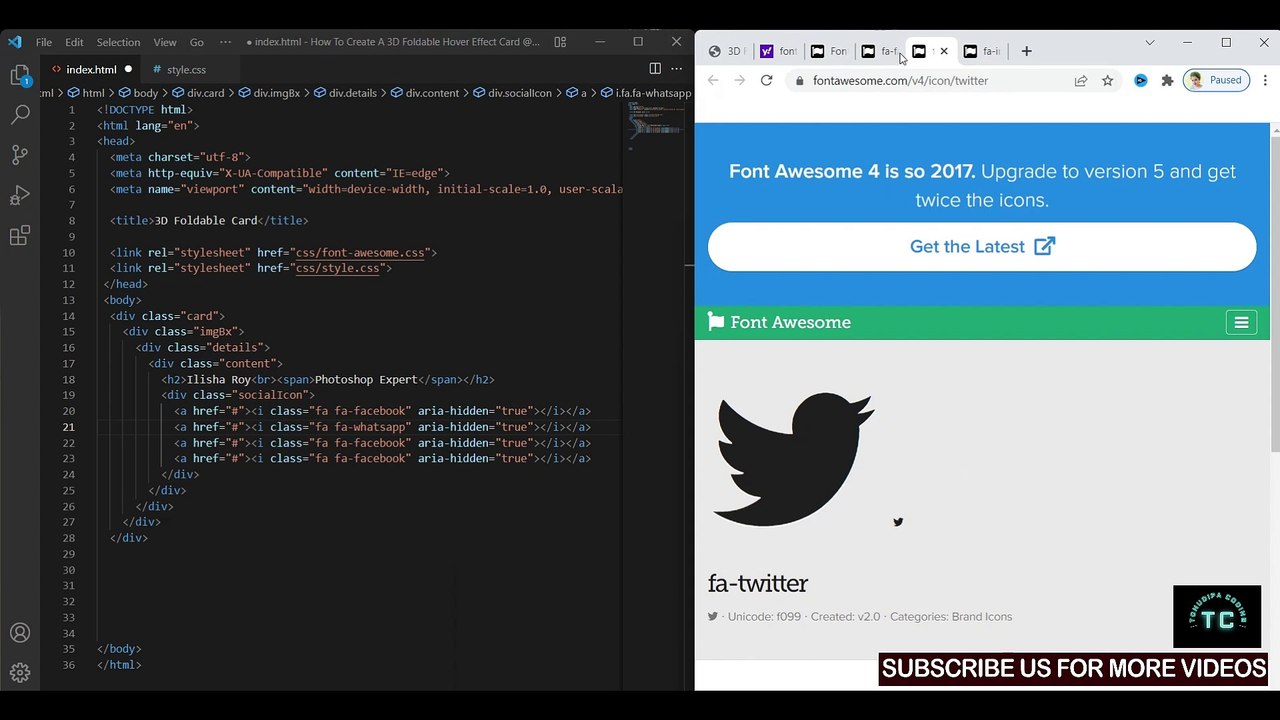
Task: Switch to the index.html editor tab
Action: (91, 69)
